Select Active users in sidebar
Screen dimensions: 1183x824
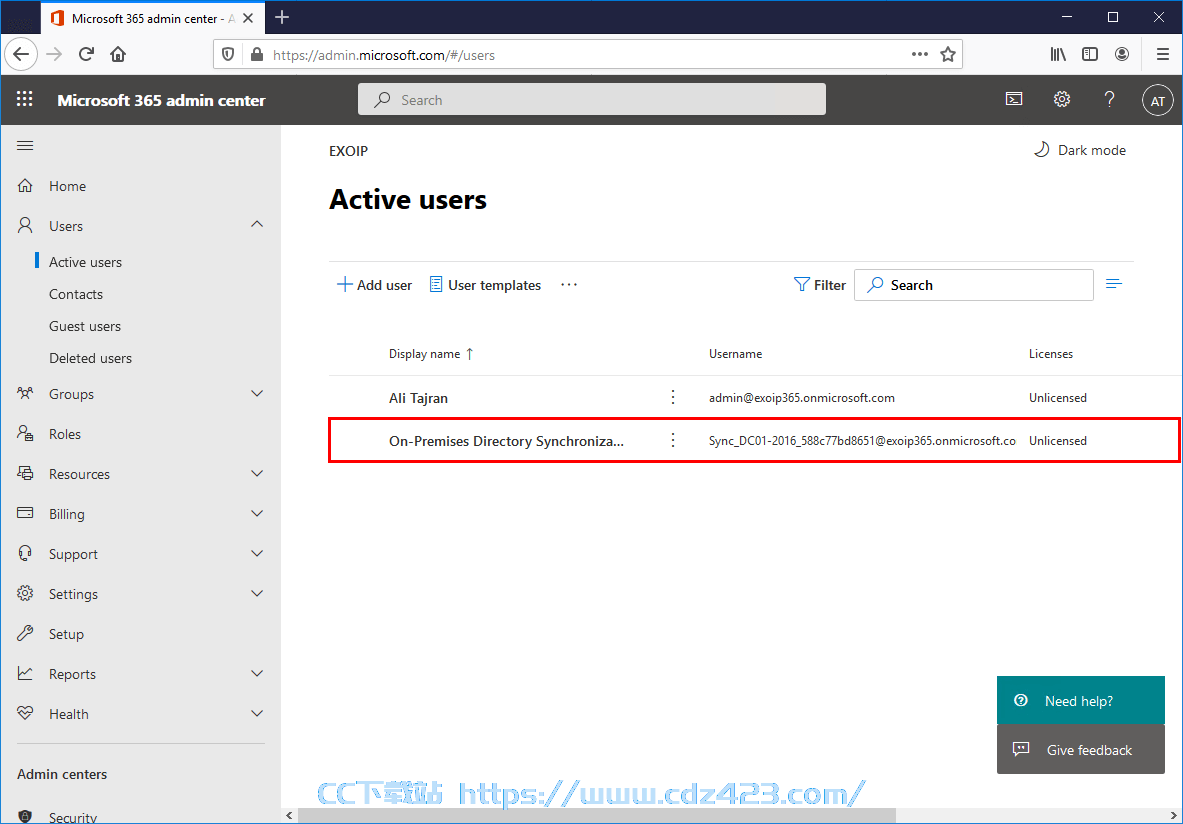85,262
